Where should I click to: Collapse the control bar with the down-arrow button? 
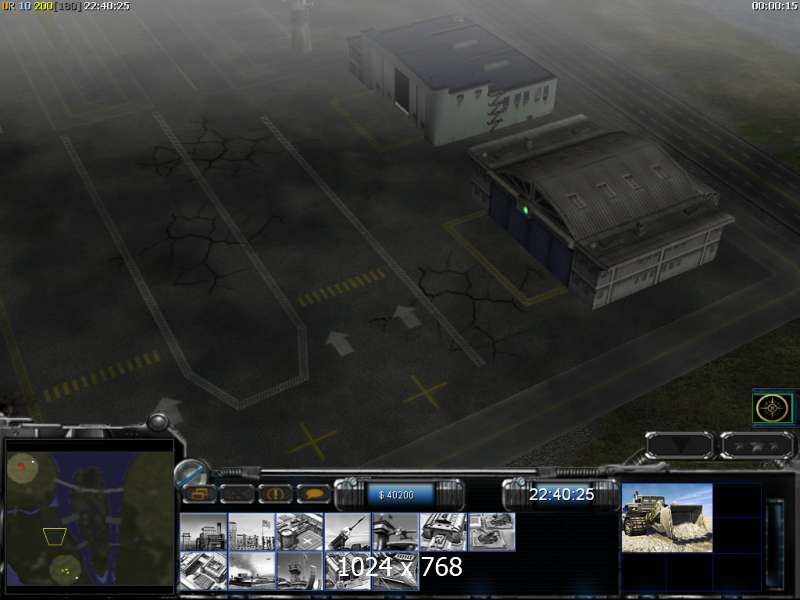[x=679, y=445]
